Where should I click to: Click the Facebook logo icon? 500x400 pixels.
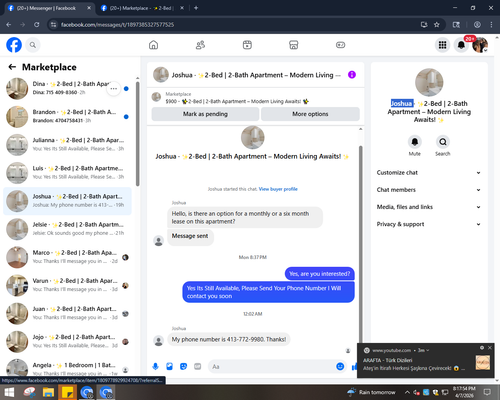[x=14, y=45]
